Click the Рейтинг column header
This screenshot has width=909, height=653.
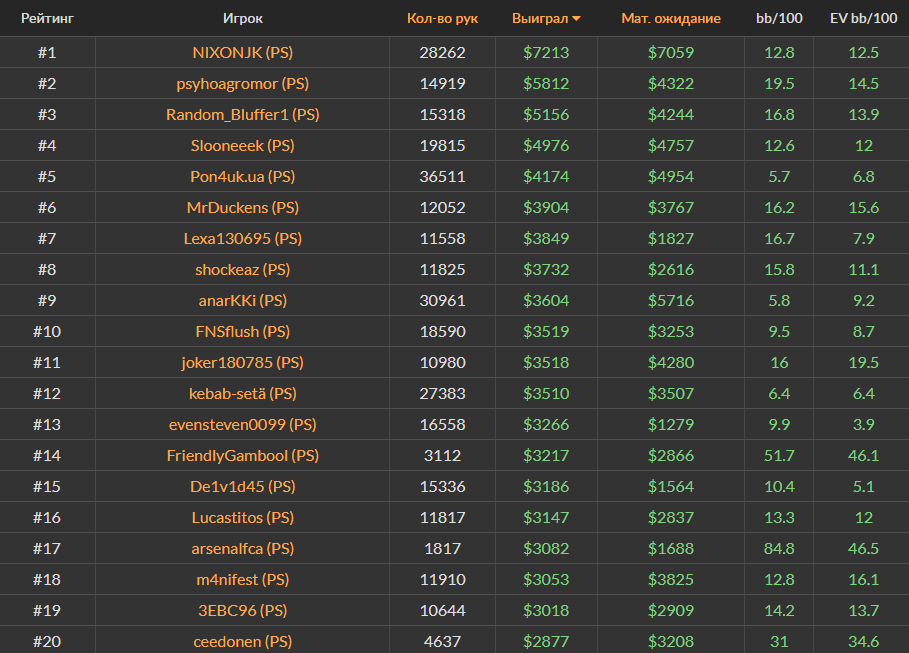pos(47,18)
